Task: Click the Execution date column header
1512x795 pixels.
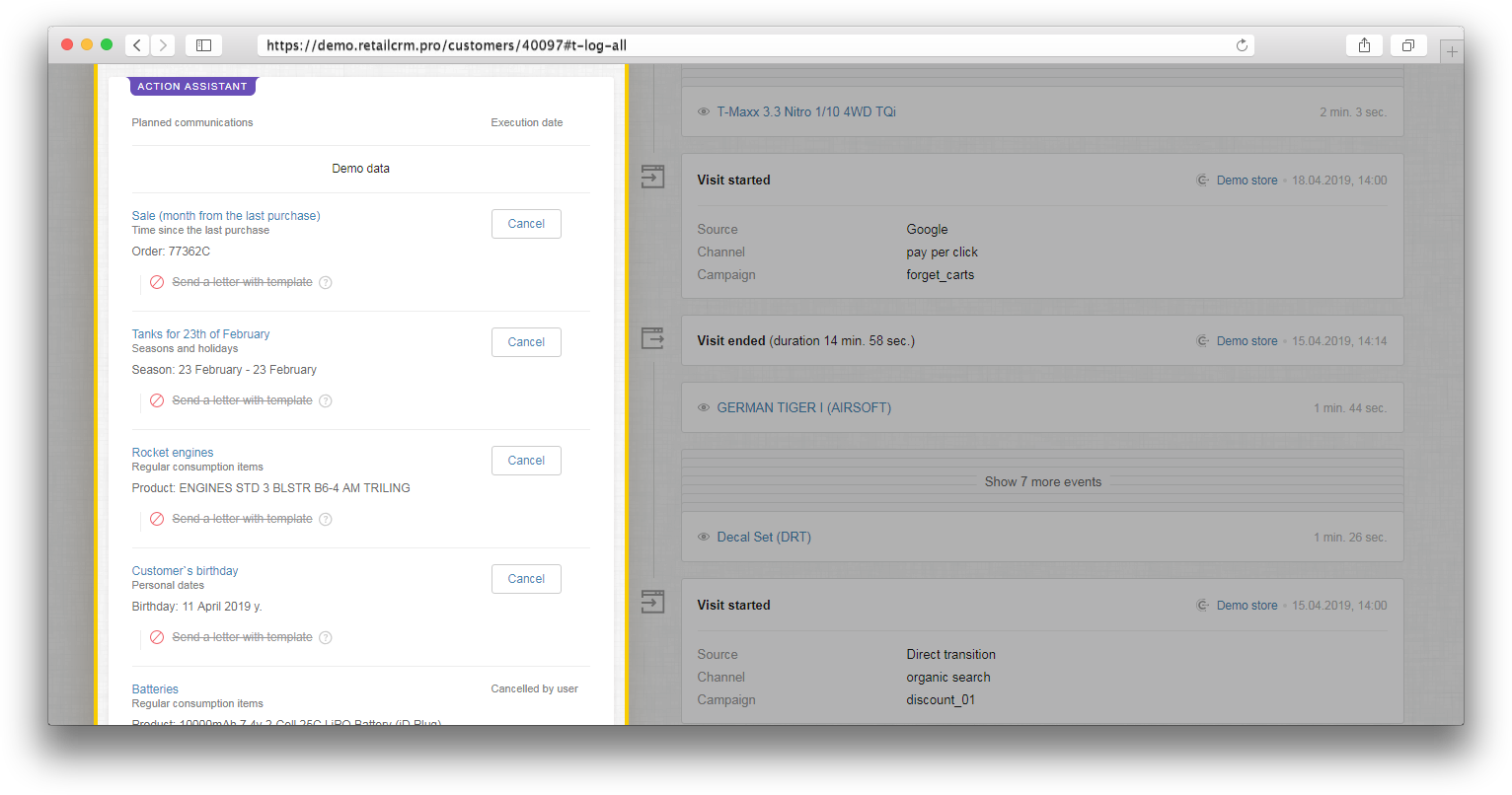Action: point(527,122)
